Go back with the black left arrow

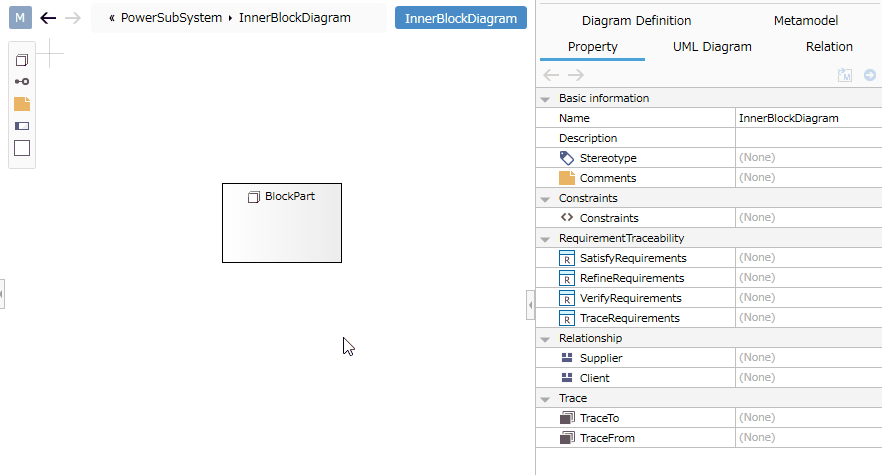48,18
